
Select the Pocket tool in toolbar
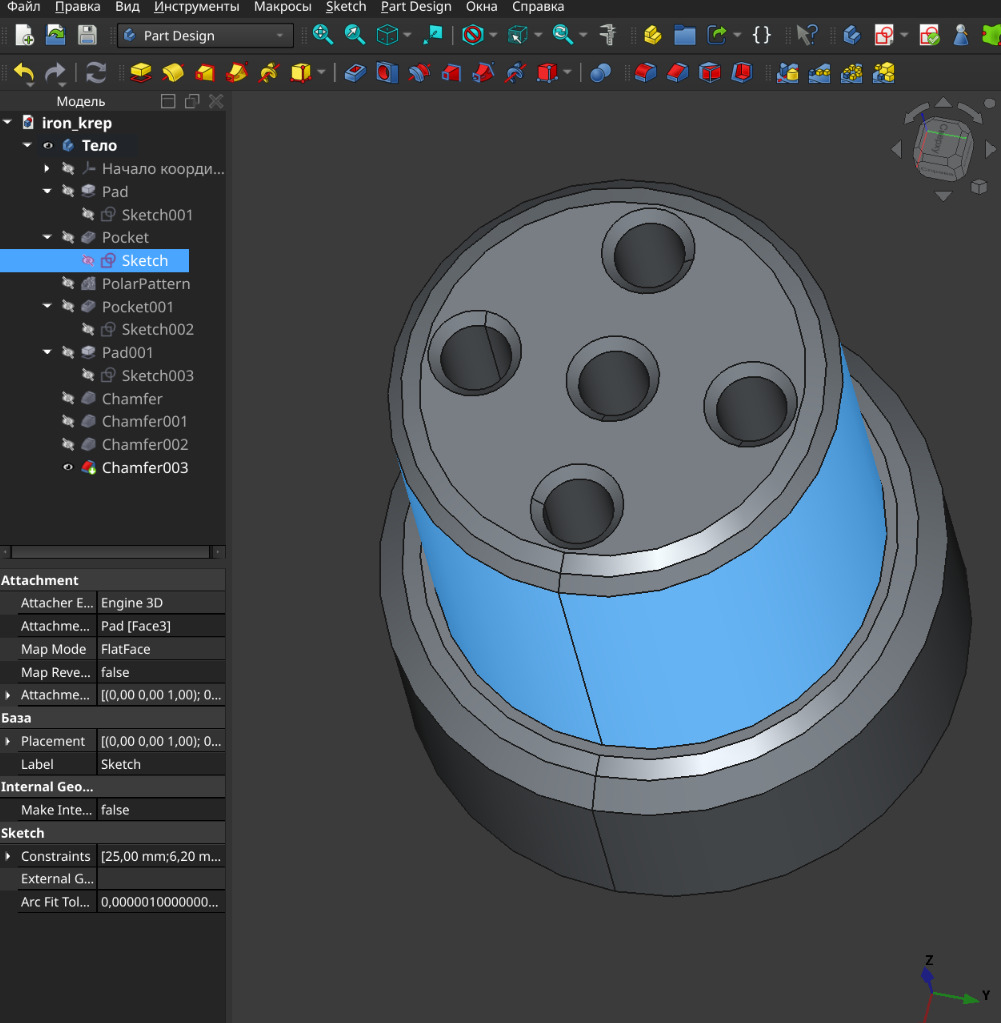pos(355,73)
